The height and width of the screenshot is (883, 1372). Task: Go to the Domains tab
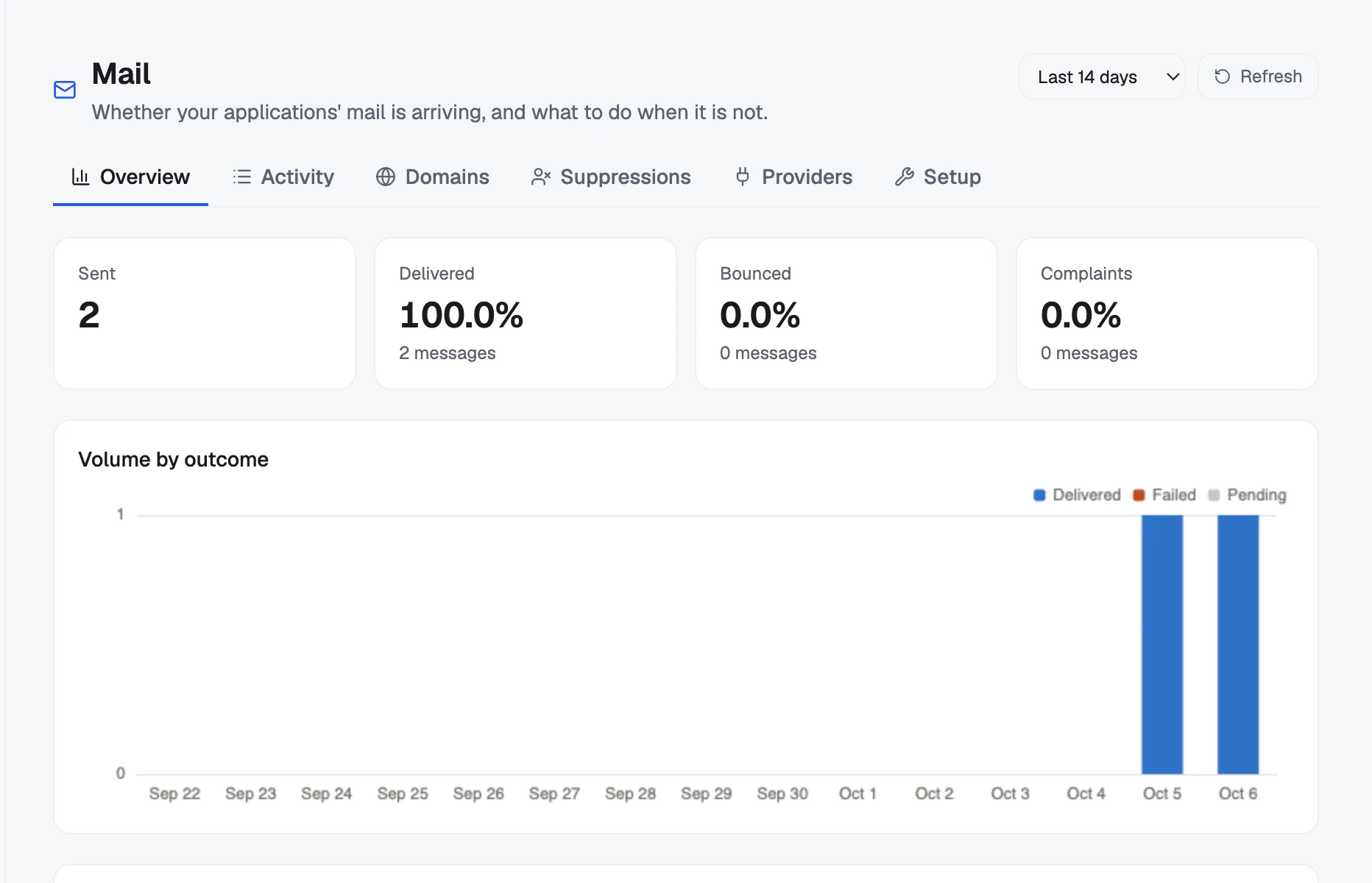tap(433, 177)
